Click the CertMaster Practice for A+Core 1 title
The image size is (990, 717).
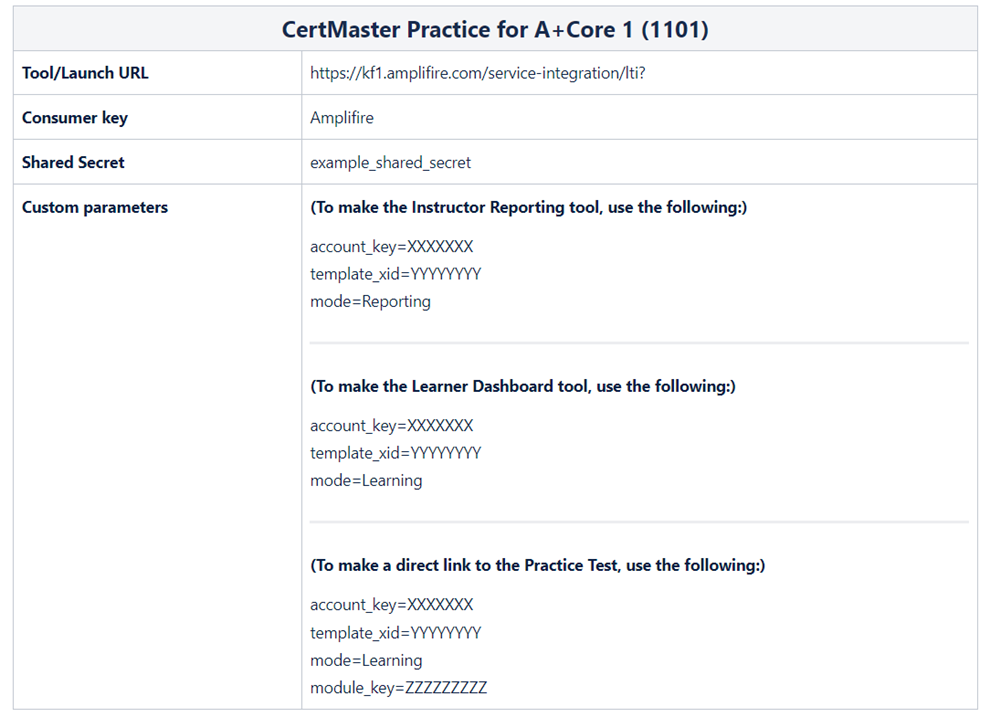pos(495,30)
